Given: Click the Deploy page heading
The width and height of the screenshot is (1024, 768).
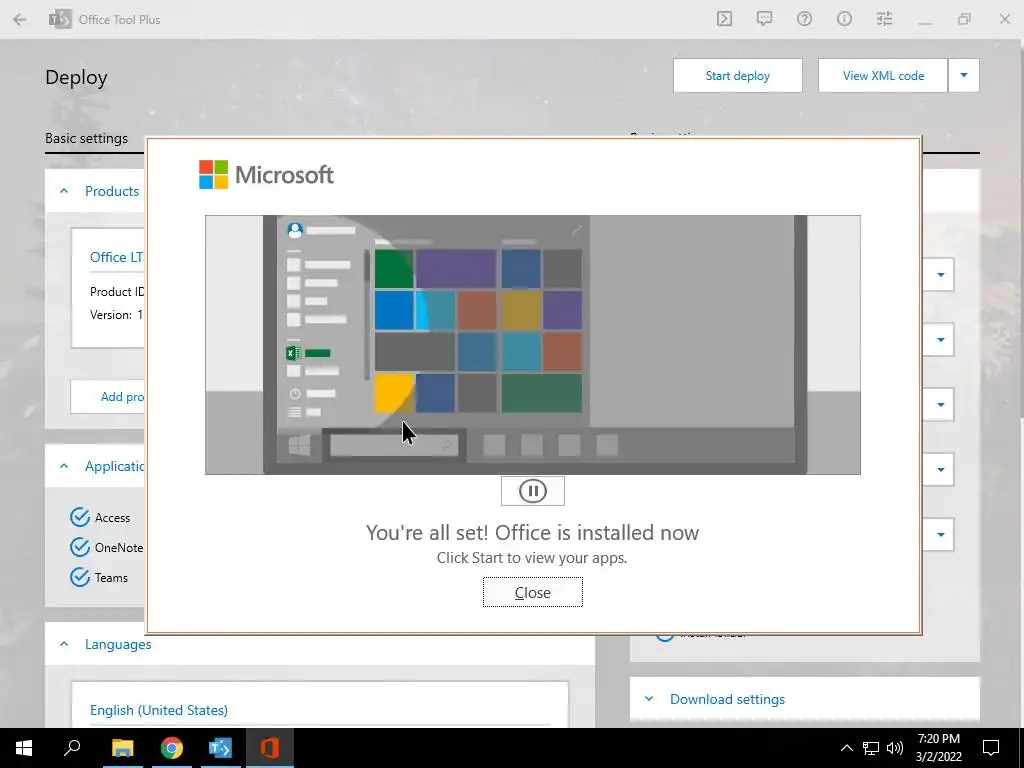Looking at the screenshot, I should point(76,78).
